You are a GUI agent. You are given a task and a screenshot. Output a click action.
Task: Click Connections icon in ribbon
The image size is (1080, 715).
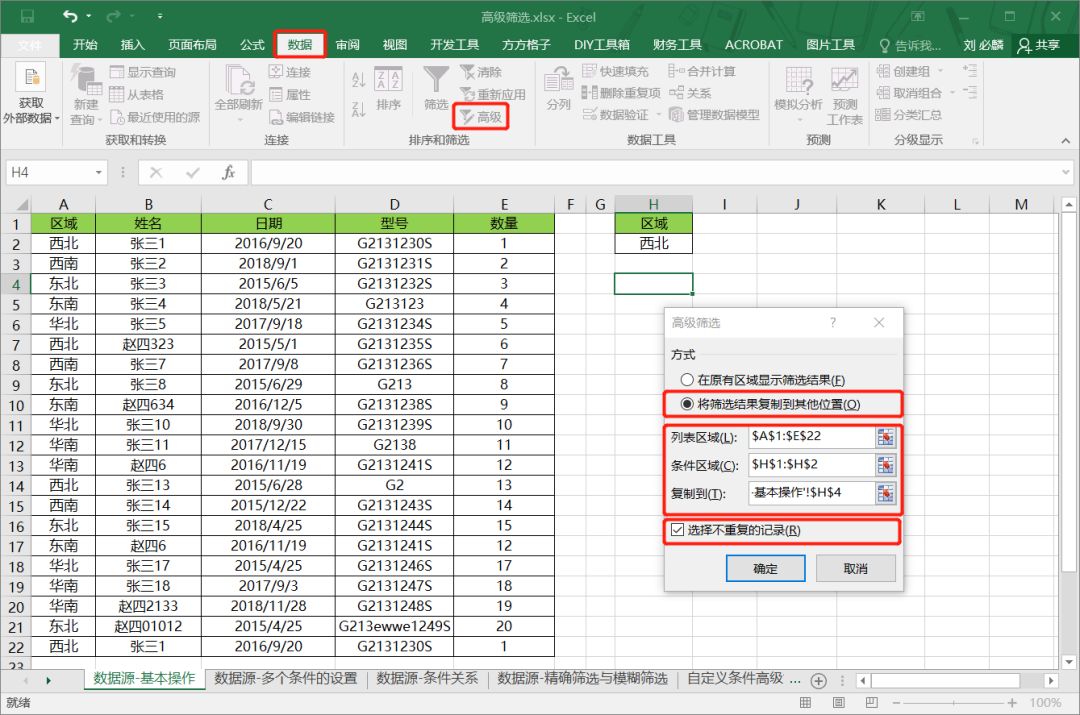coord(276,72)
